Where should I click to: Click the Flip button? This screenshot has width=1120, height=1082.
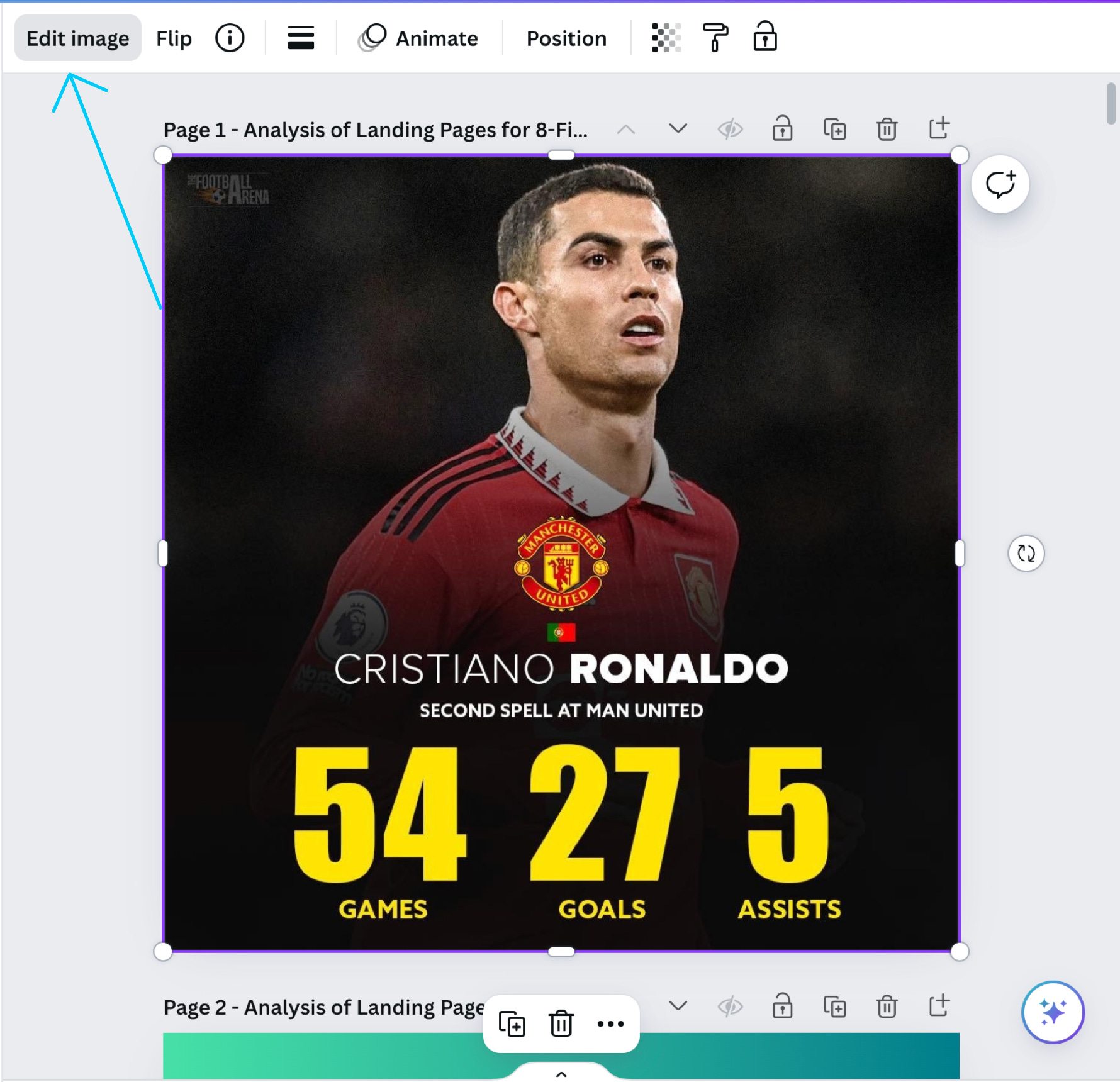point(174,38)
